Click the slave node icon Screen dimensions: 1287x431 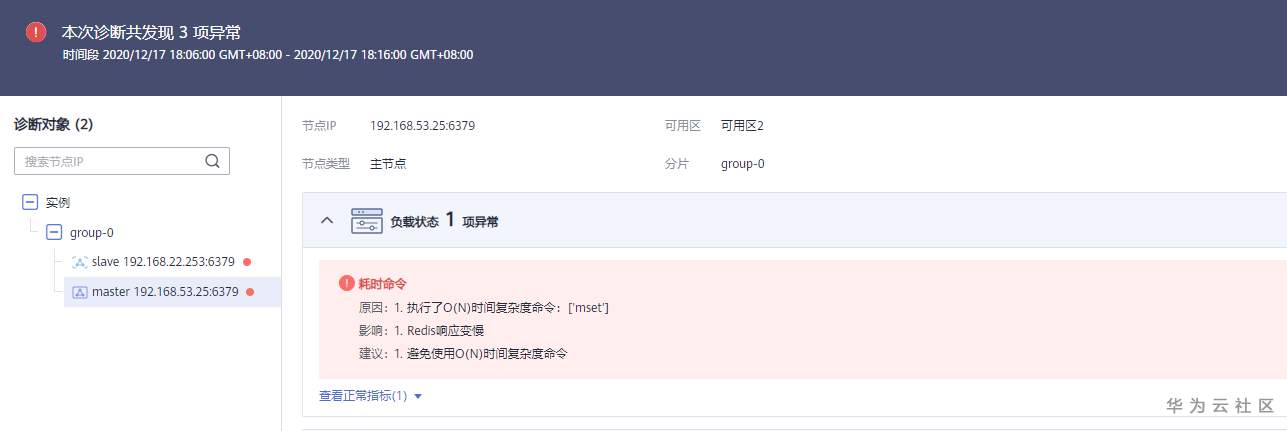[x=80, y=262]
